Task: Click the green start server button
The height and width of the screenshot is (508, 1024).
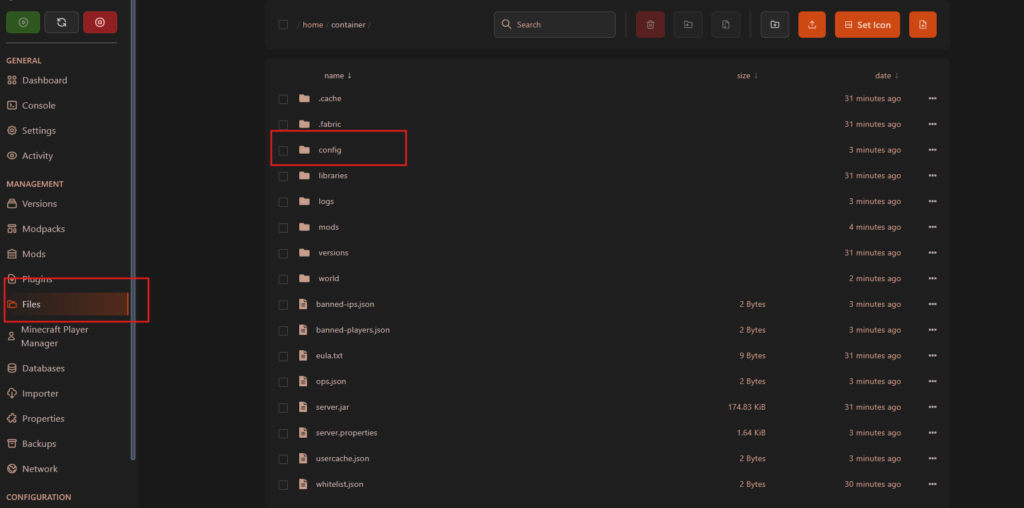Action: click(23, 22)
